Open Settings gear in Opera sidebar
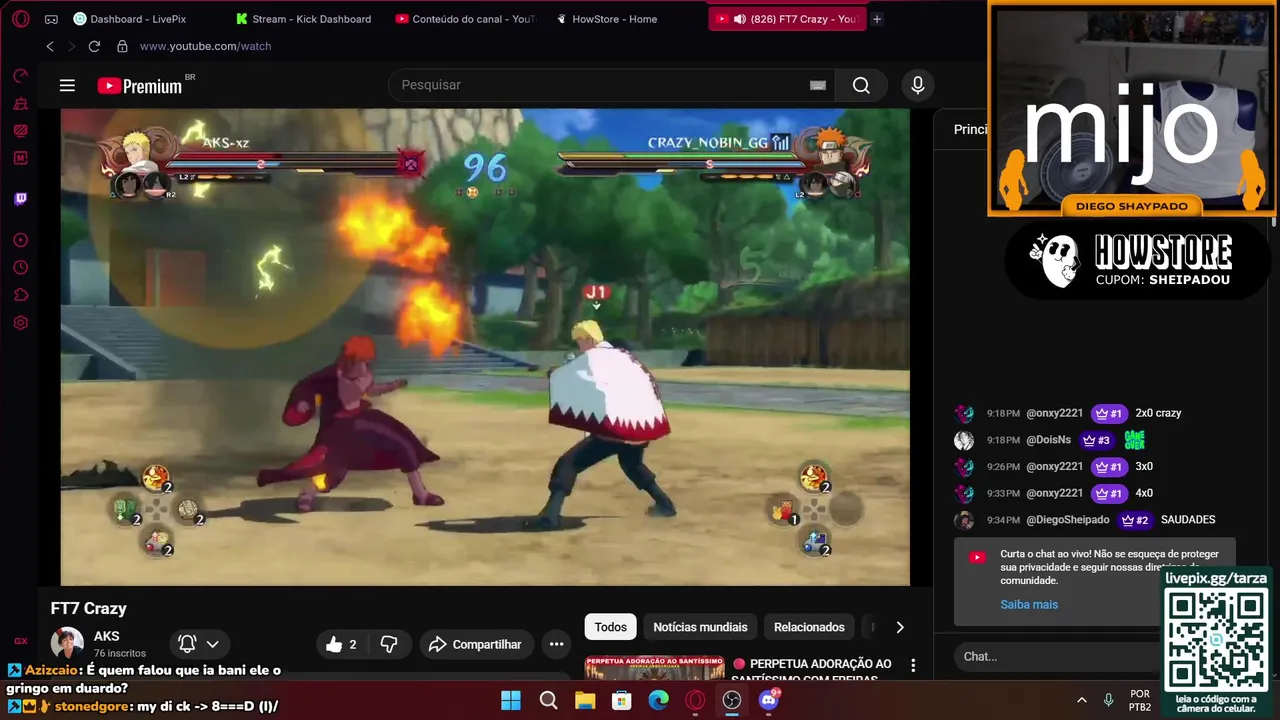This screenshot has width=1280, height=720. 20,323
